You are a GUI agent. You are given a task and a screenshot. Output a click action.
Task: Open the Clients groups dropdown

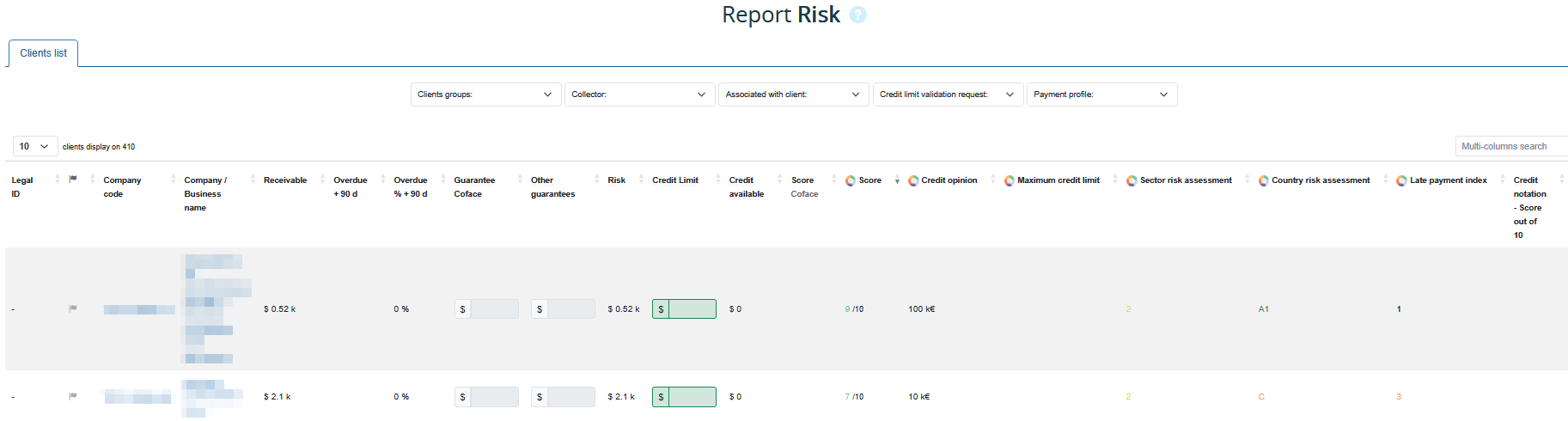[x=485, y=95]
